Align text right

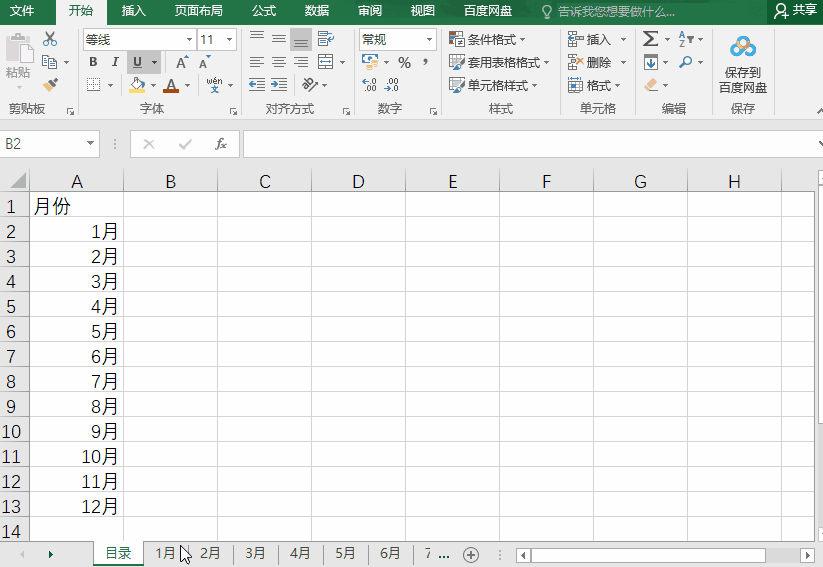(301, 62)
